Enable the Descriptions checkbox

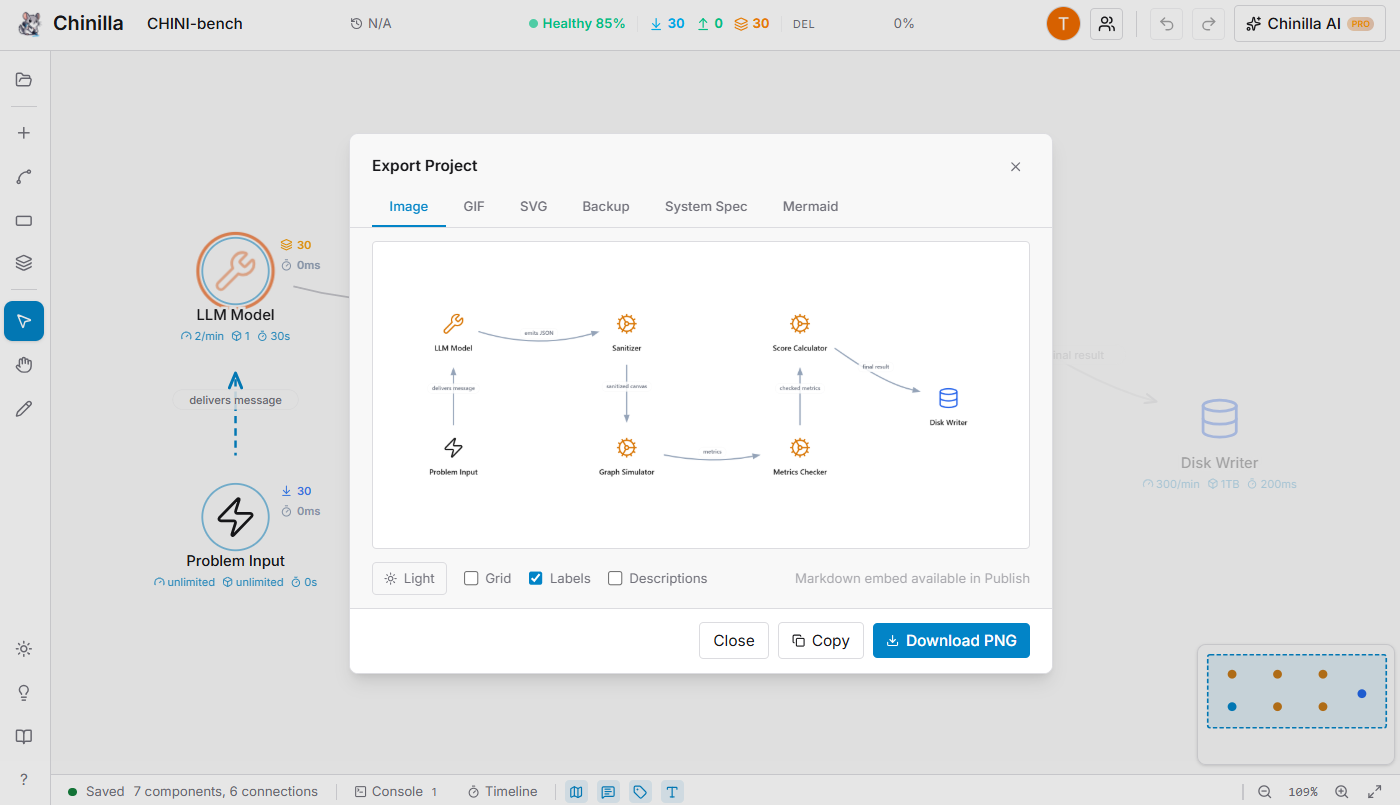614,578
